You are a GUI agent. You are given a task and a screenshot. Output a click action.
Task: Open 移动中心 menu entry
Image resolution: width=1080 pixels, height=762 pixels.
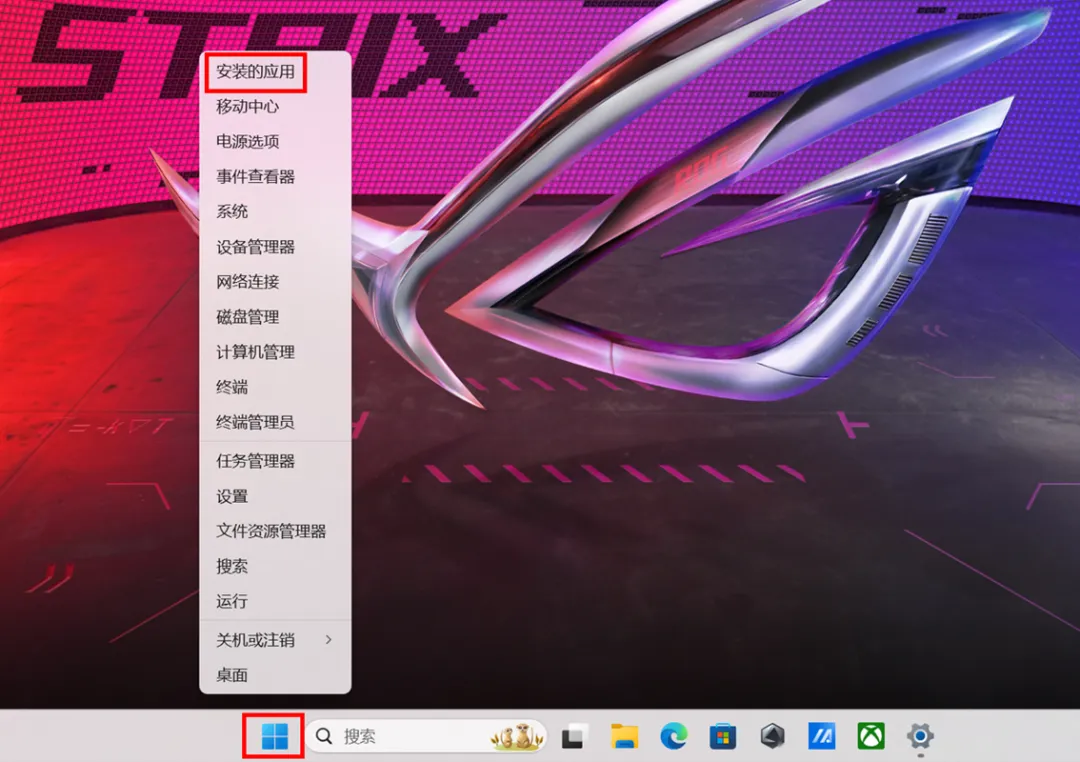pos(275,107)
